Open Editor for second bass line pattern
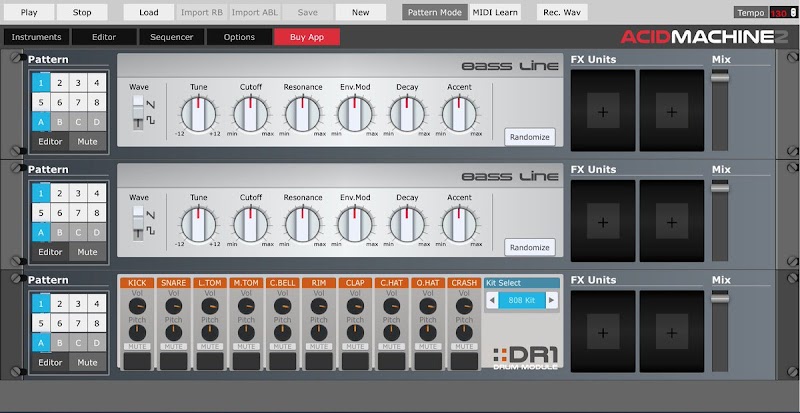This screenshot has height=413, width=800. coord(51,252)
